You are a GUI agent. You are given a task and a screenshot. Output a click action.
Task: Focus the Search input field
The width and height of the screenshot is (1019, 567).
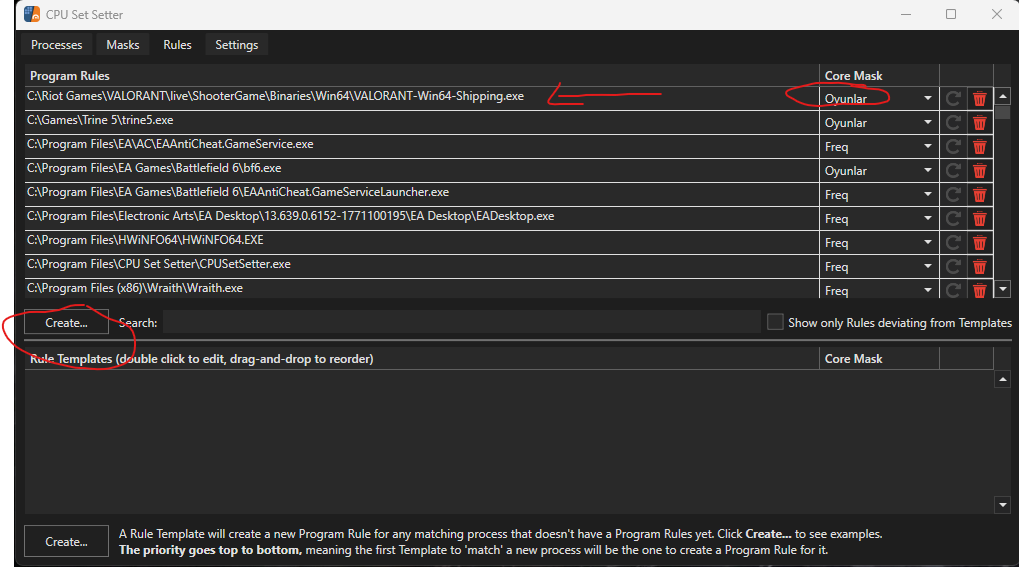click(x=461, y=322)
